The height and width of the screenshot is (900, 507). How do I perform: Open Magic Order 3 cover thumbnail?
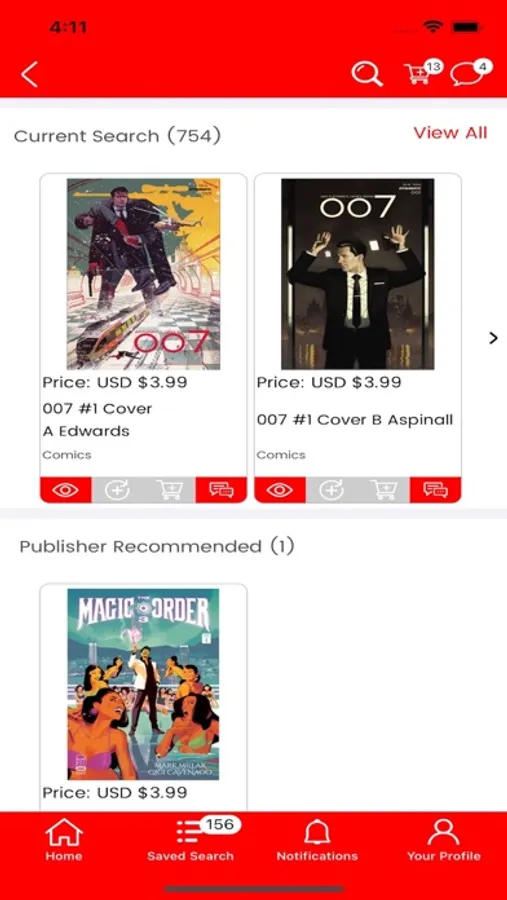click(143, 684)
